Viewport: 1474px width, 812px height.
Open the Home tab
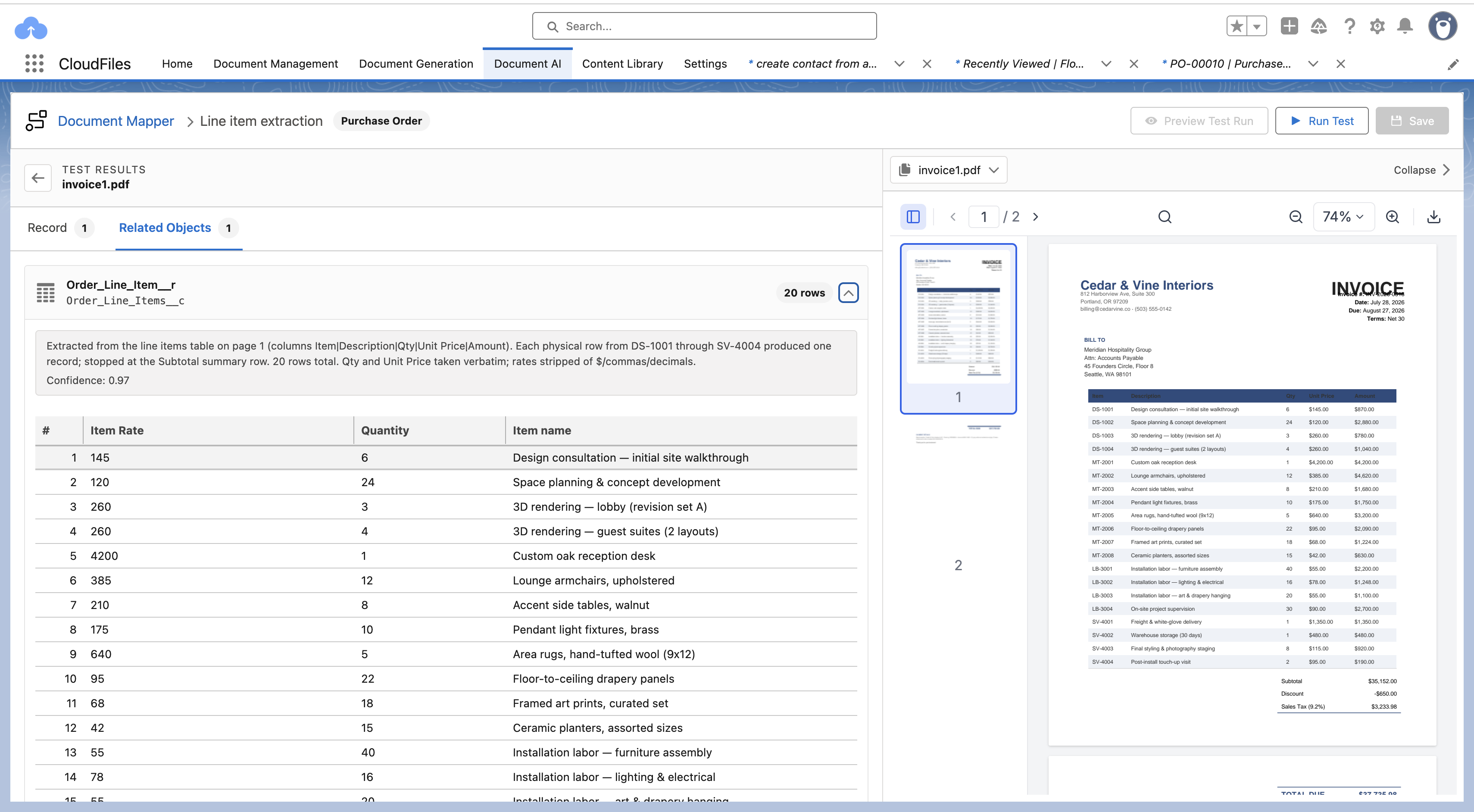[x=178, y=64]
